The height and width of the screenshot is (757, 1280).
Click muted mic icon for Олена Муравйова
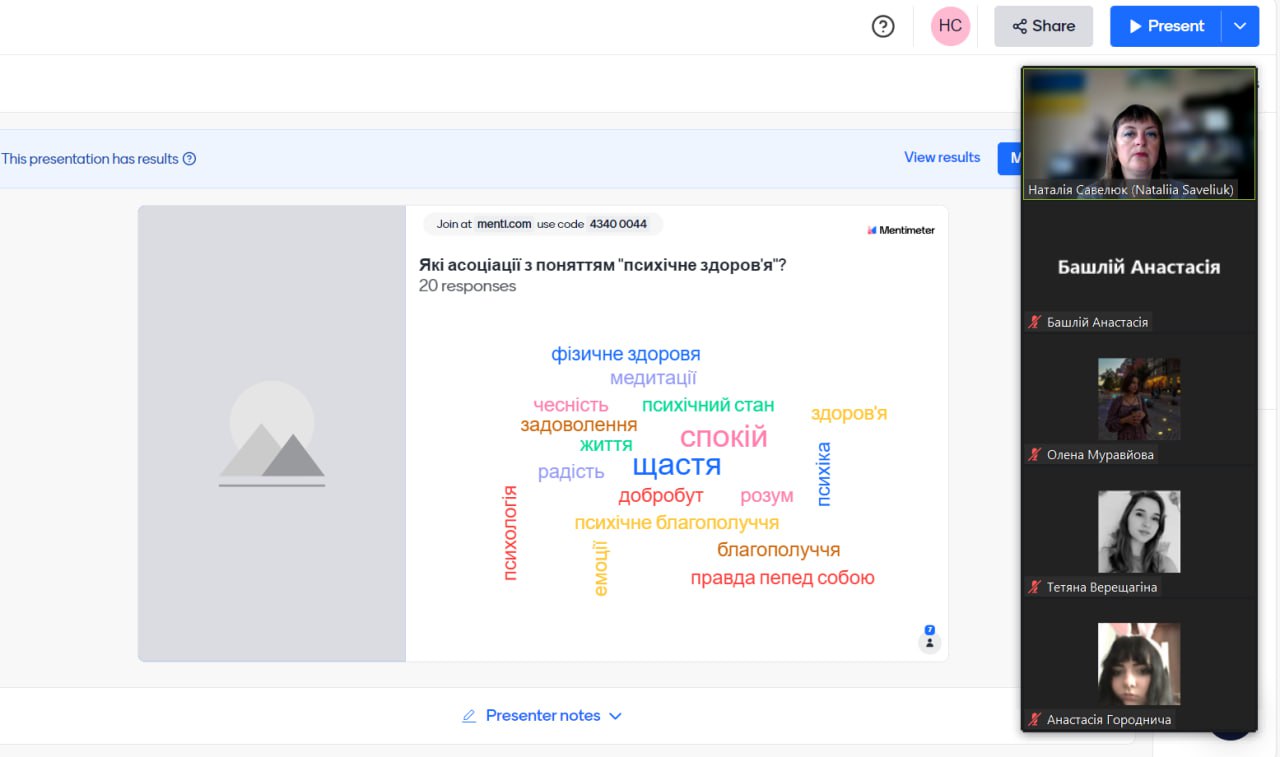click(x=1035, y=455)
